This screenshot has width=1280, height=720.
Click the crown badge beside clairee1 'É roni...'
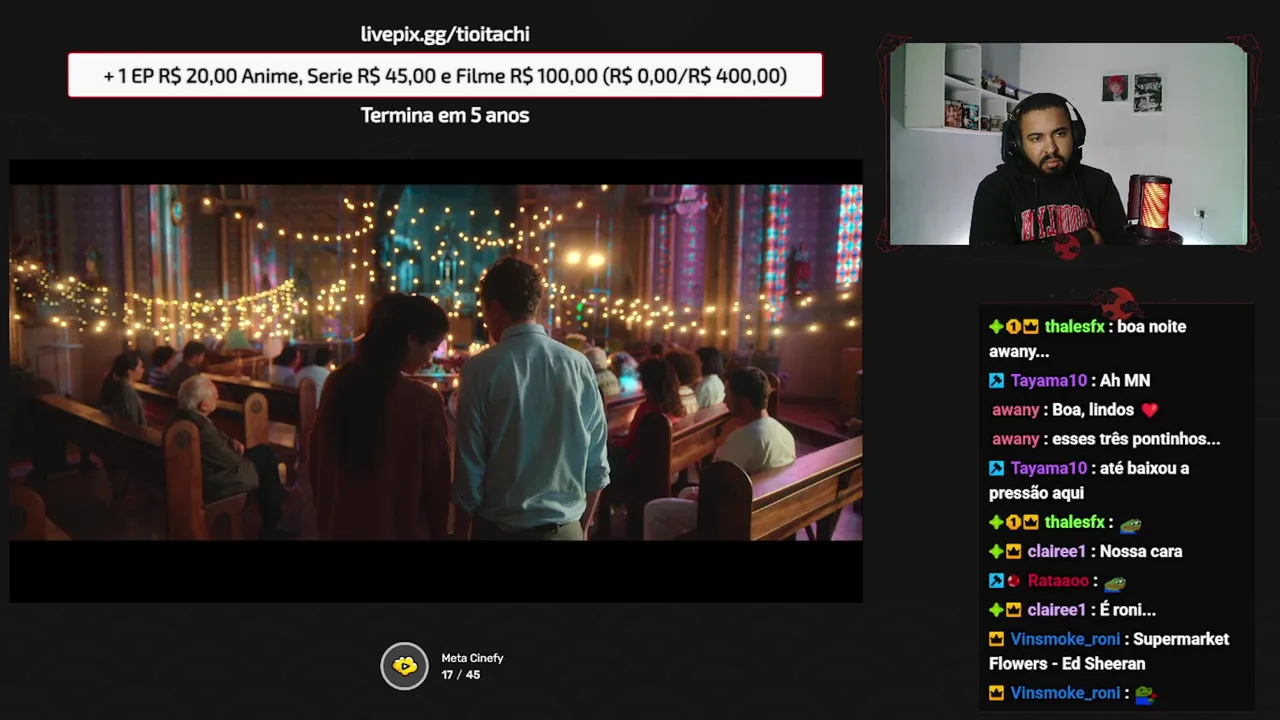pos(1013,610)
